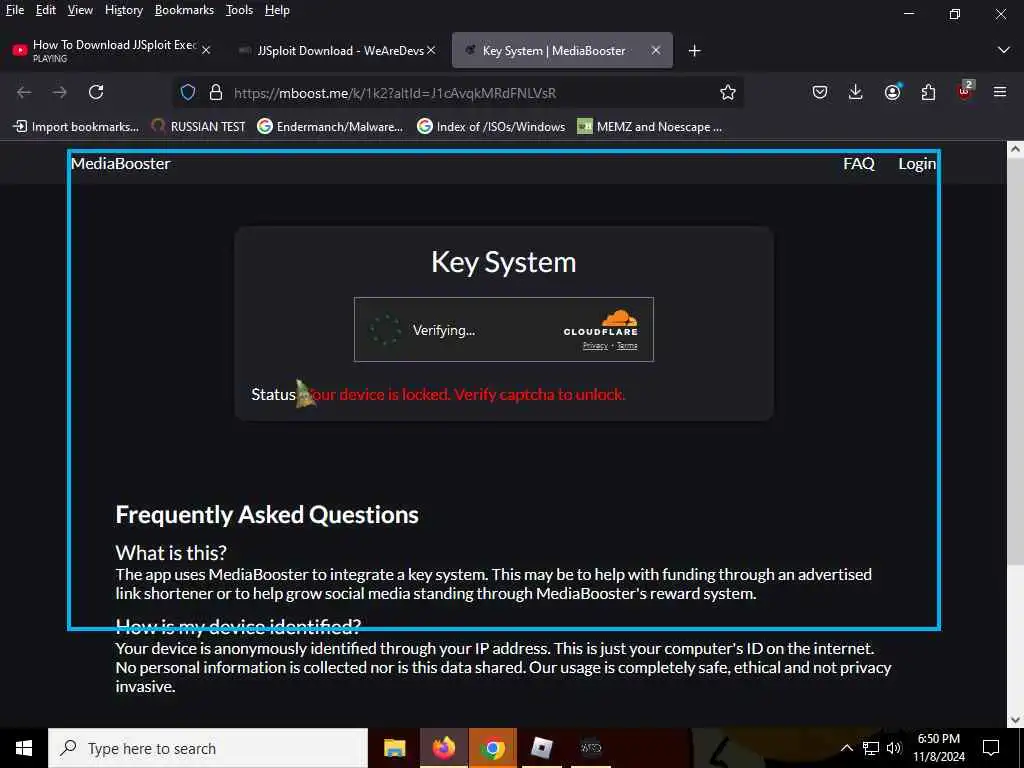The width and height of the screenshot is (1024, 768).
Task: Open Cloudflare Terms link
Action: click(x=627, y=346)
